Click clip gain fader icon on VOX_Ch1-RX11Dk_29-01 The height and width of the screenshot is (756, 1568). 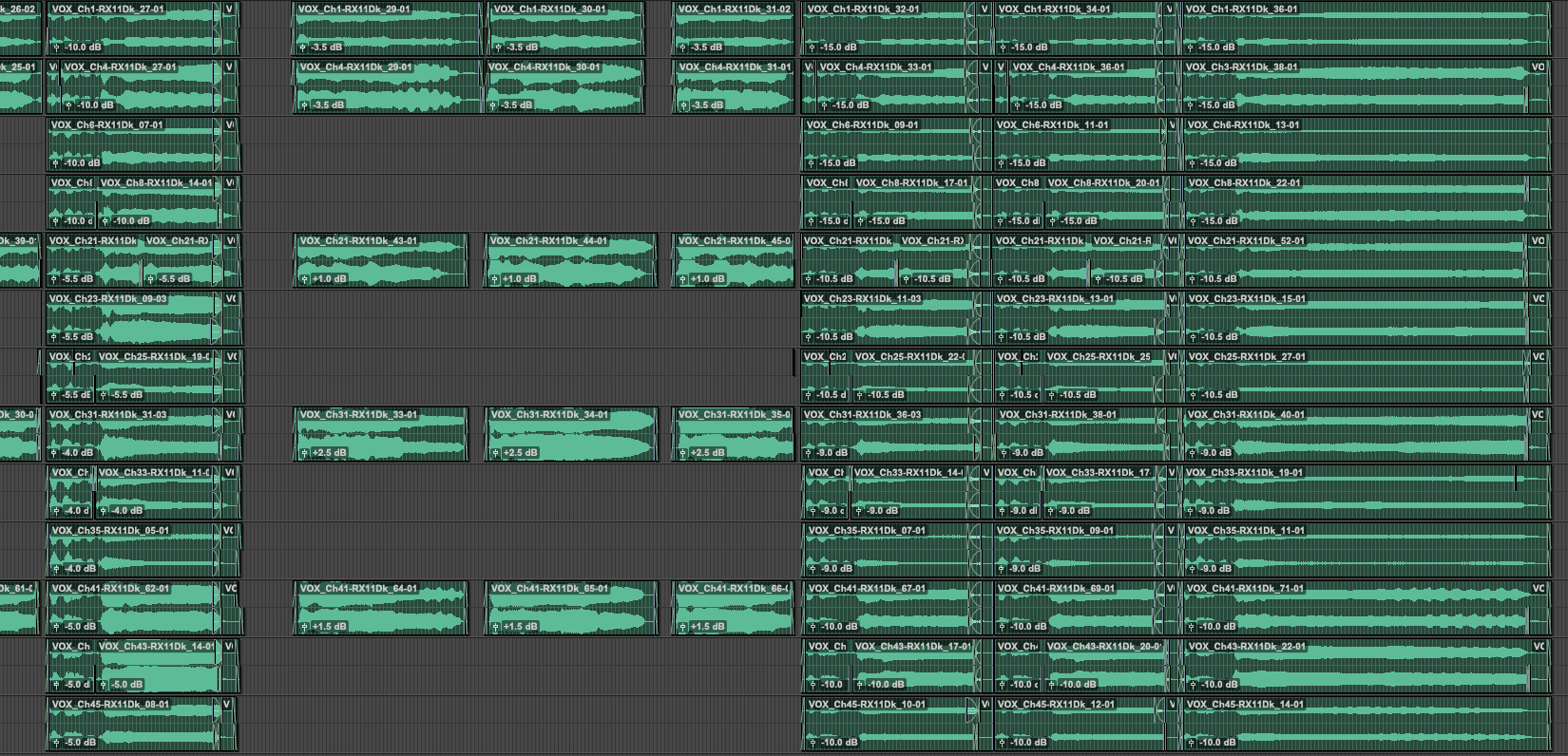[x=303, y=47]
